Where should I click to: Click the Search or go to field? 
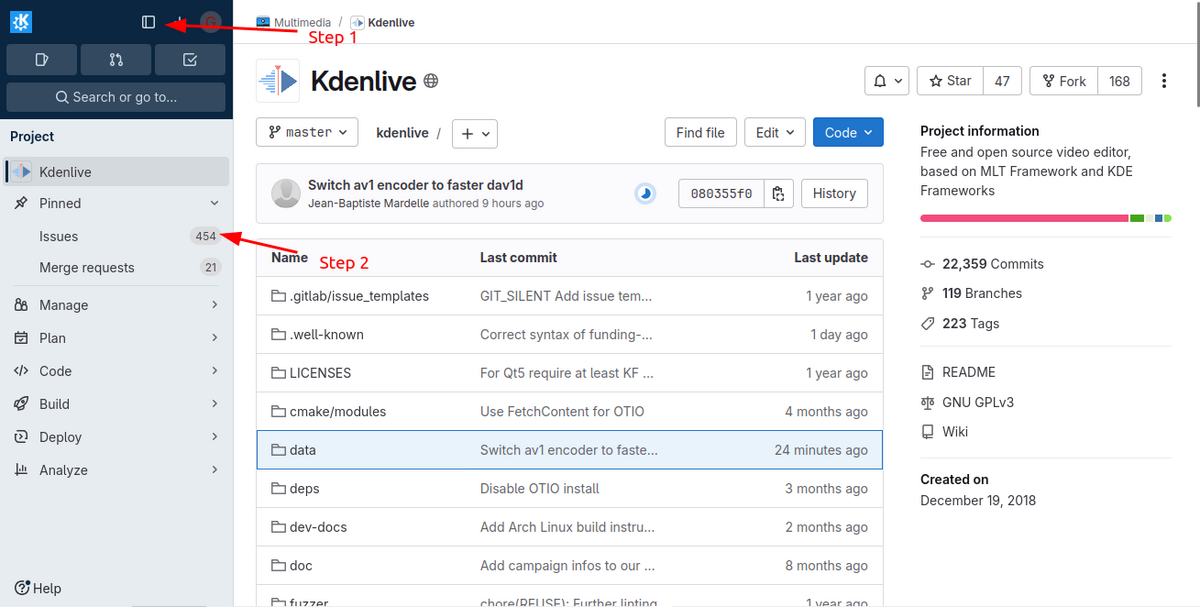(x=116, y=97)
